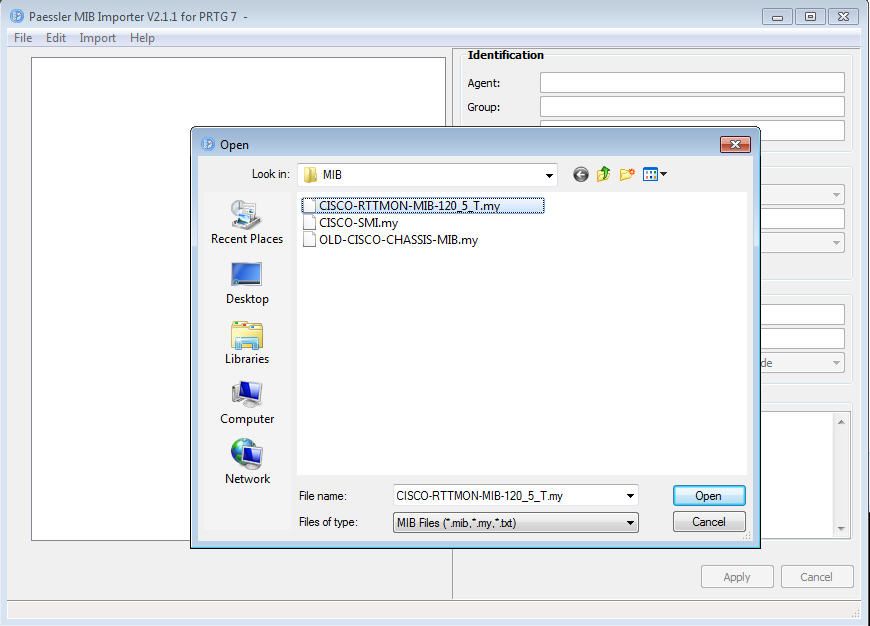Click the Open dialog title icon

pyautogui.click(x=208, y=145)
